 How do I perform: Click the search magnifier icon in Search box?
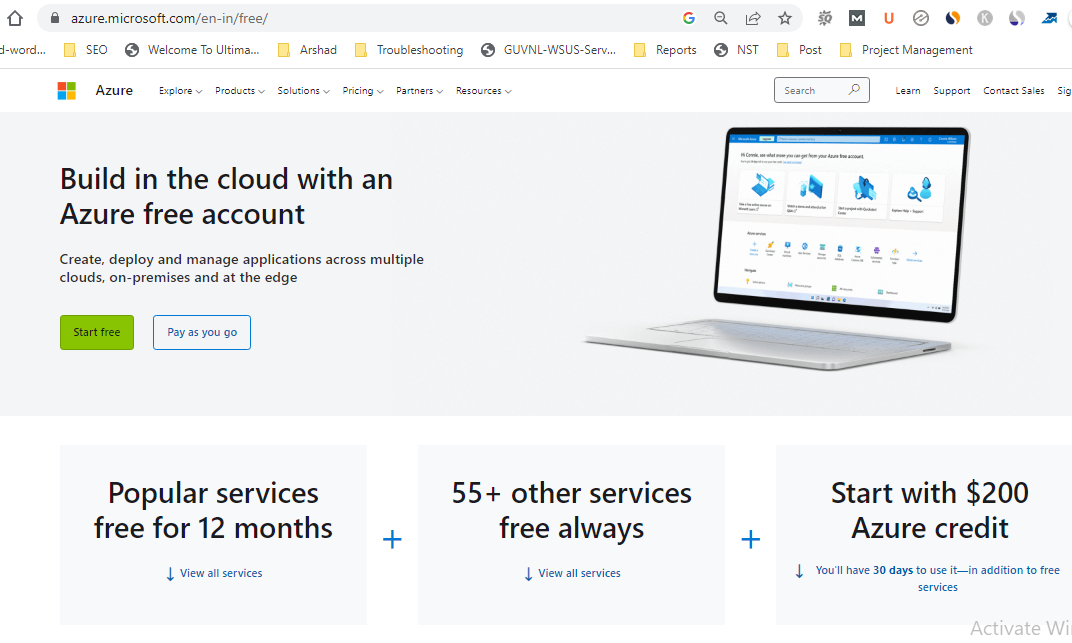(x=854, y=90)
